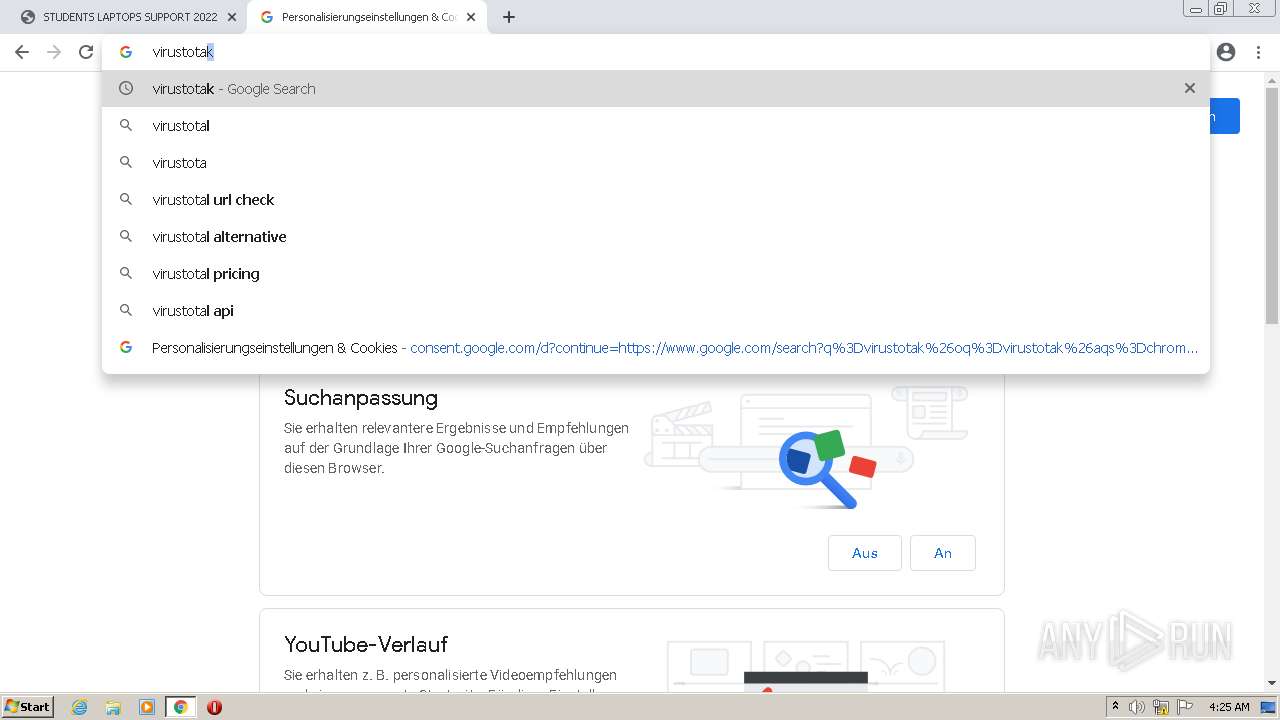
Task: Launch Internet Explorer from the taskbar
Action: (x=80, y=707)
